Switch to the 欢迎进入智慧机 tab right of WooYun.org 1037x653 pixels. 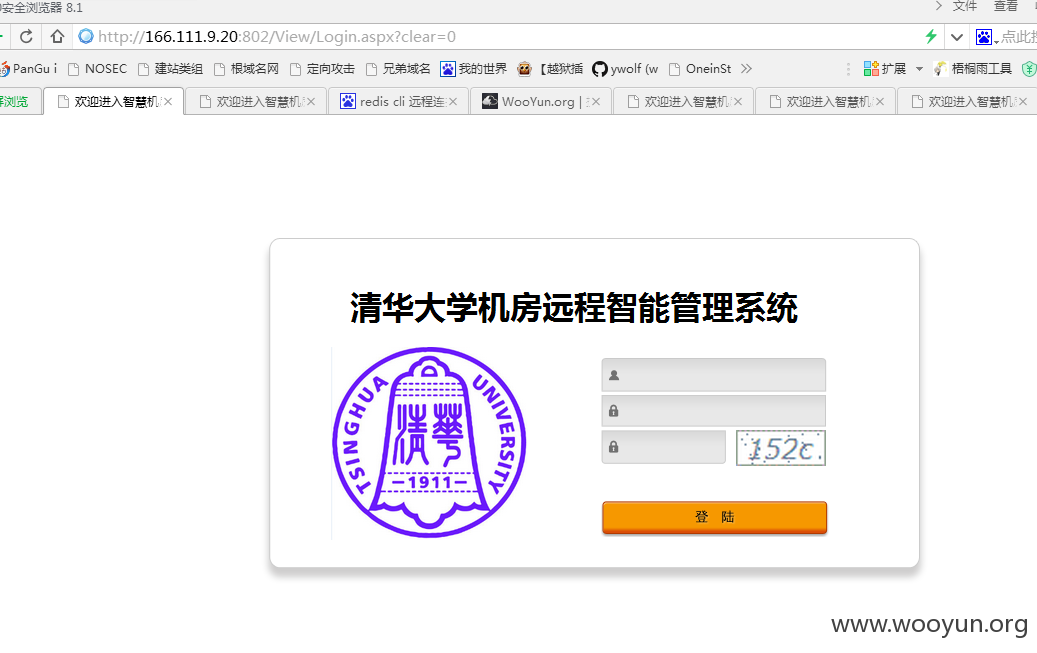point(684,101)
